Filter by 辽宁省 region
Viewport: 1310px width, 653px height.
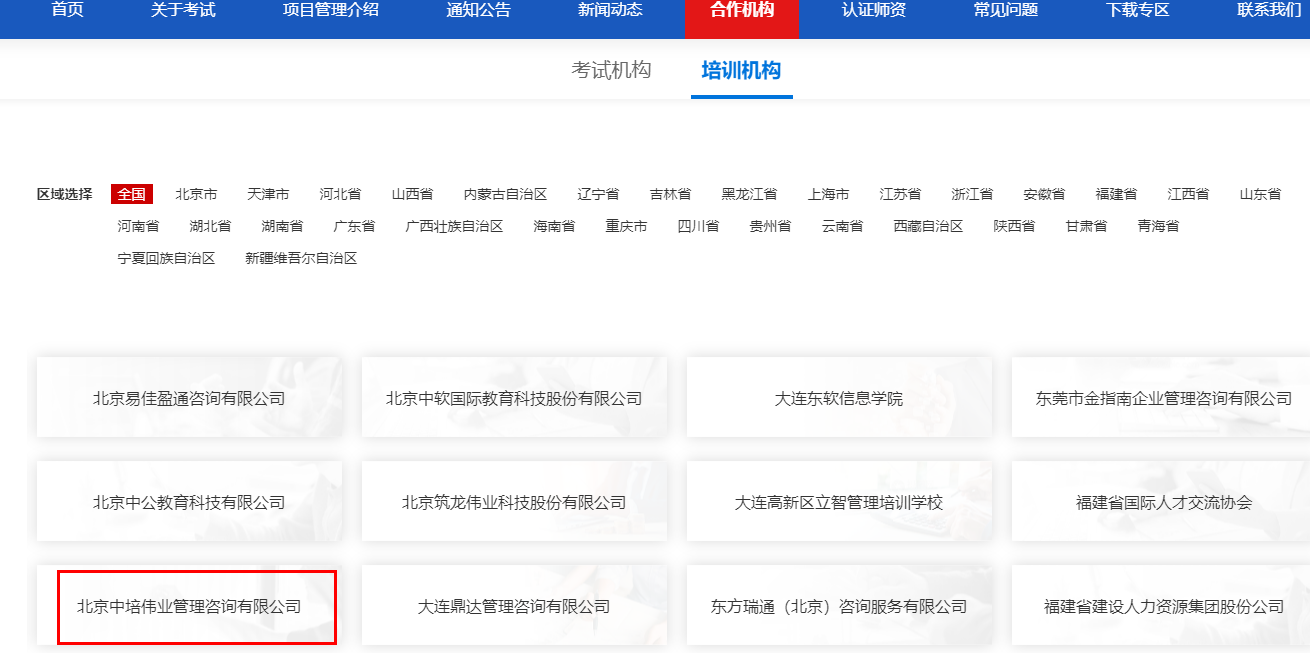(598, 194)
